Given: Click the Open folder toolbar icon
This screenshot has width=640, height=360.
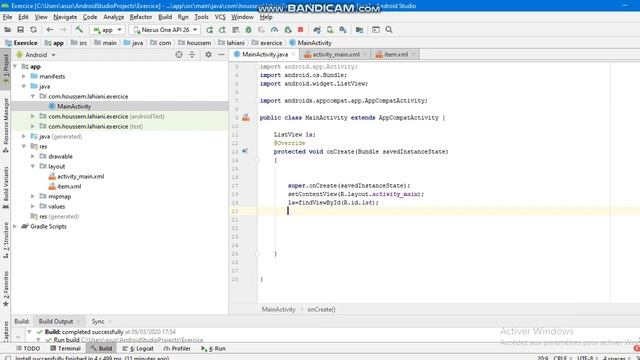Looking at the screenshot, I should pos(7,30).
